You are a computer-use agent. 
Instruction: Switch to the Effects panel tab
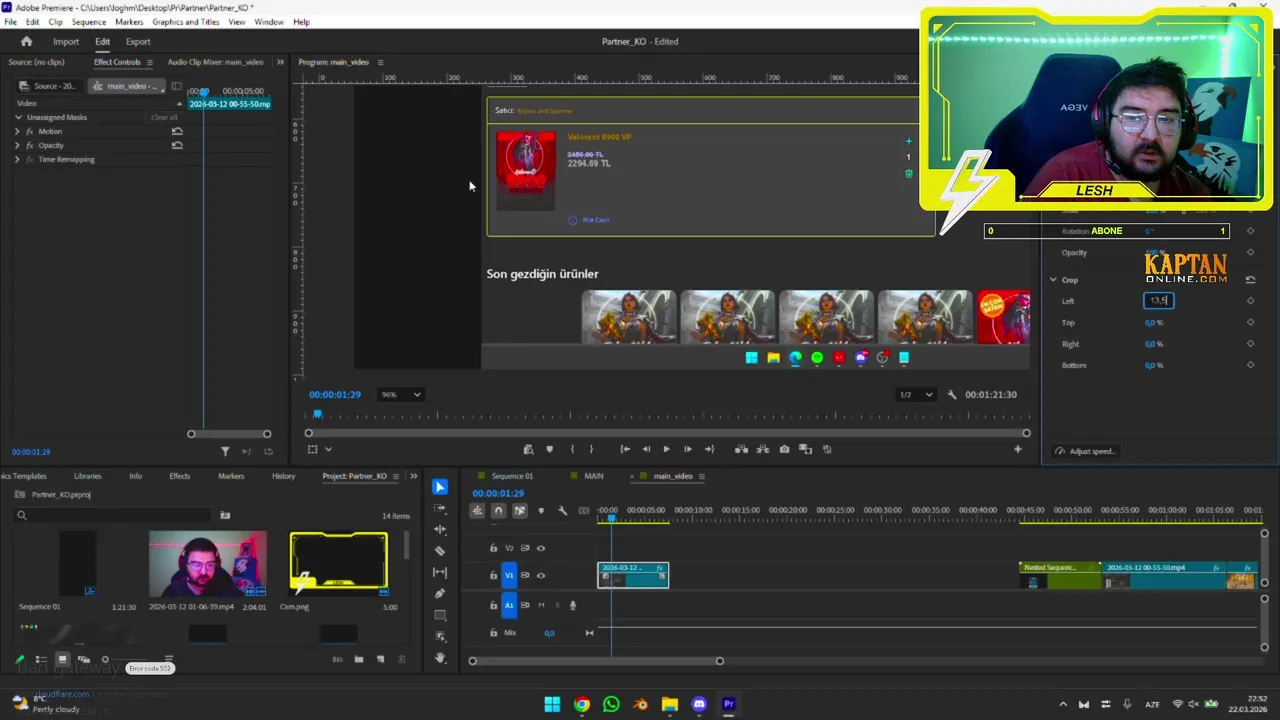point(180,476)
